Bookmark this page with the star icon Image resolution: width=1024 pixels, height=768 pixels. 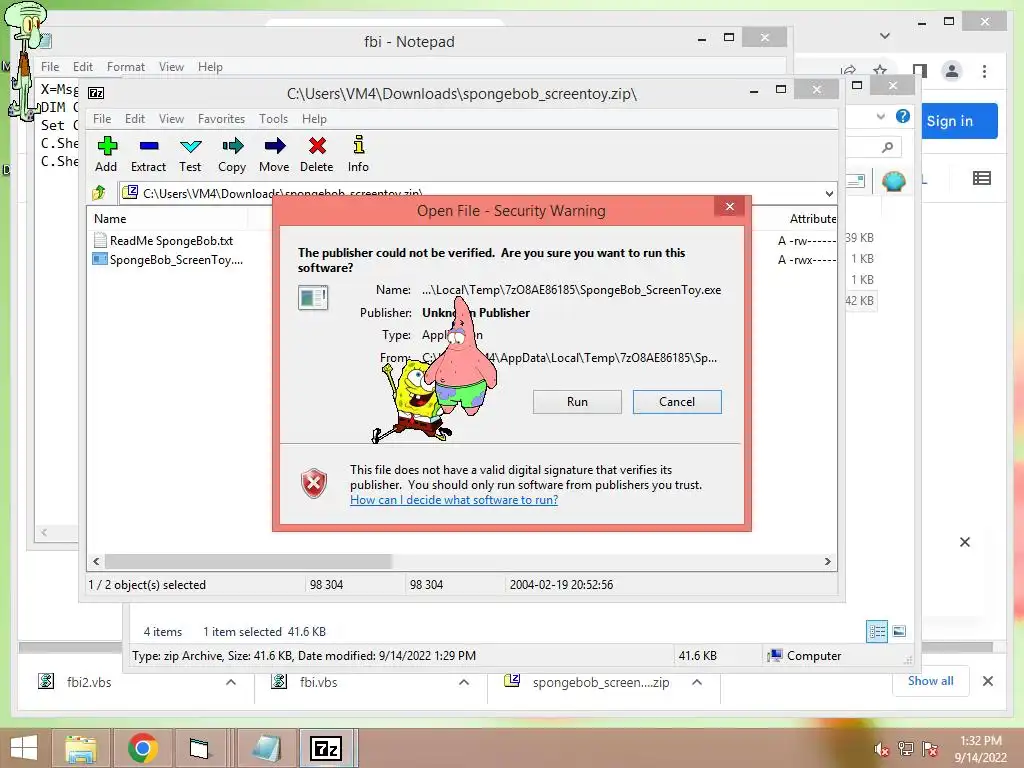point(880,71)
